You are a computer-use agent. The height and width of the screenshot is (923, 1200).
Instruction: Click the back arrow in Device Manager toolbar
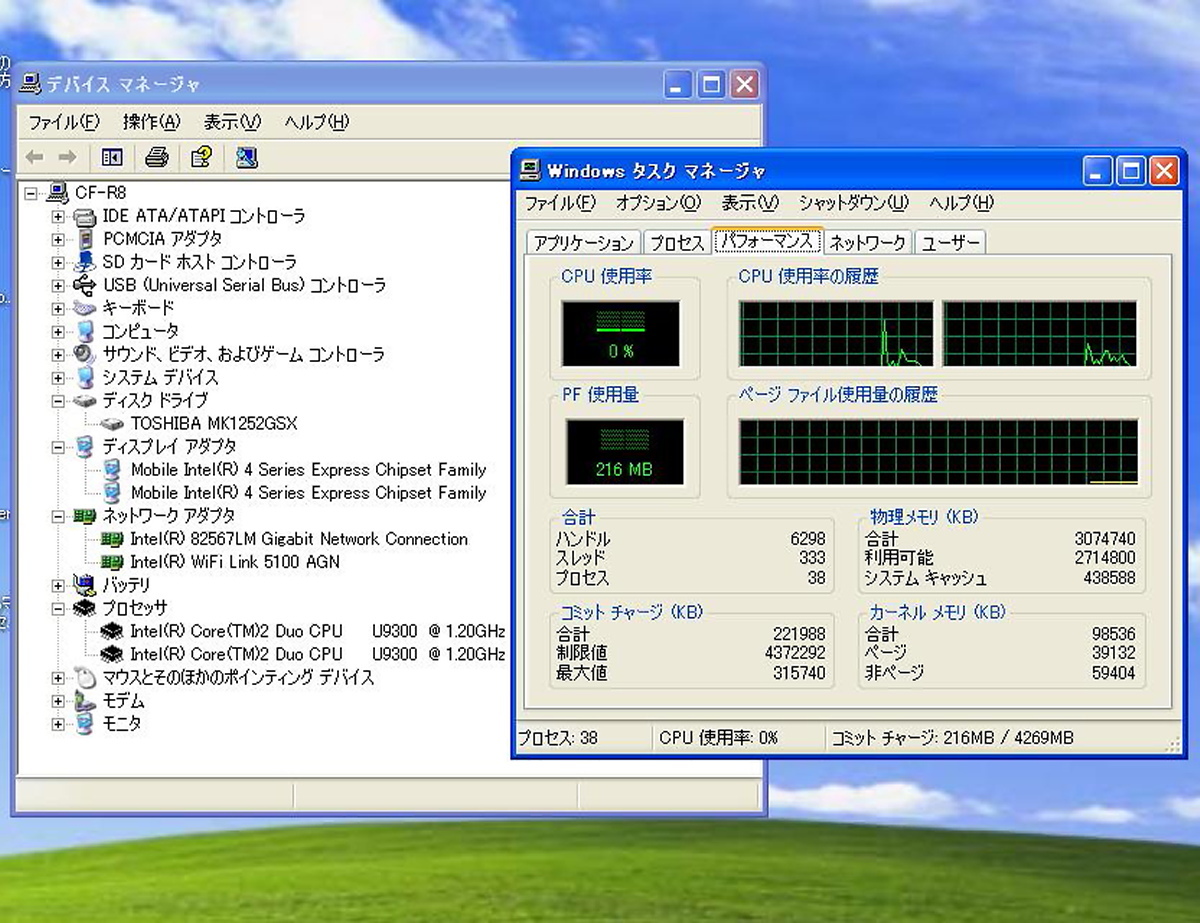click(x=34, y=157)
